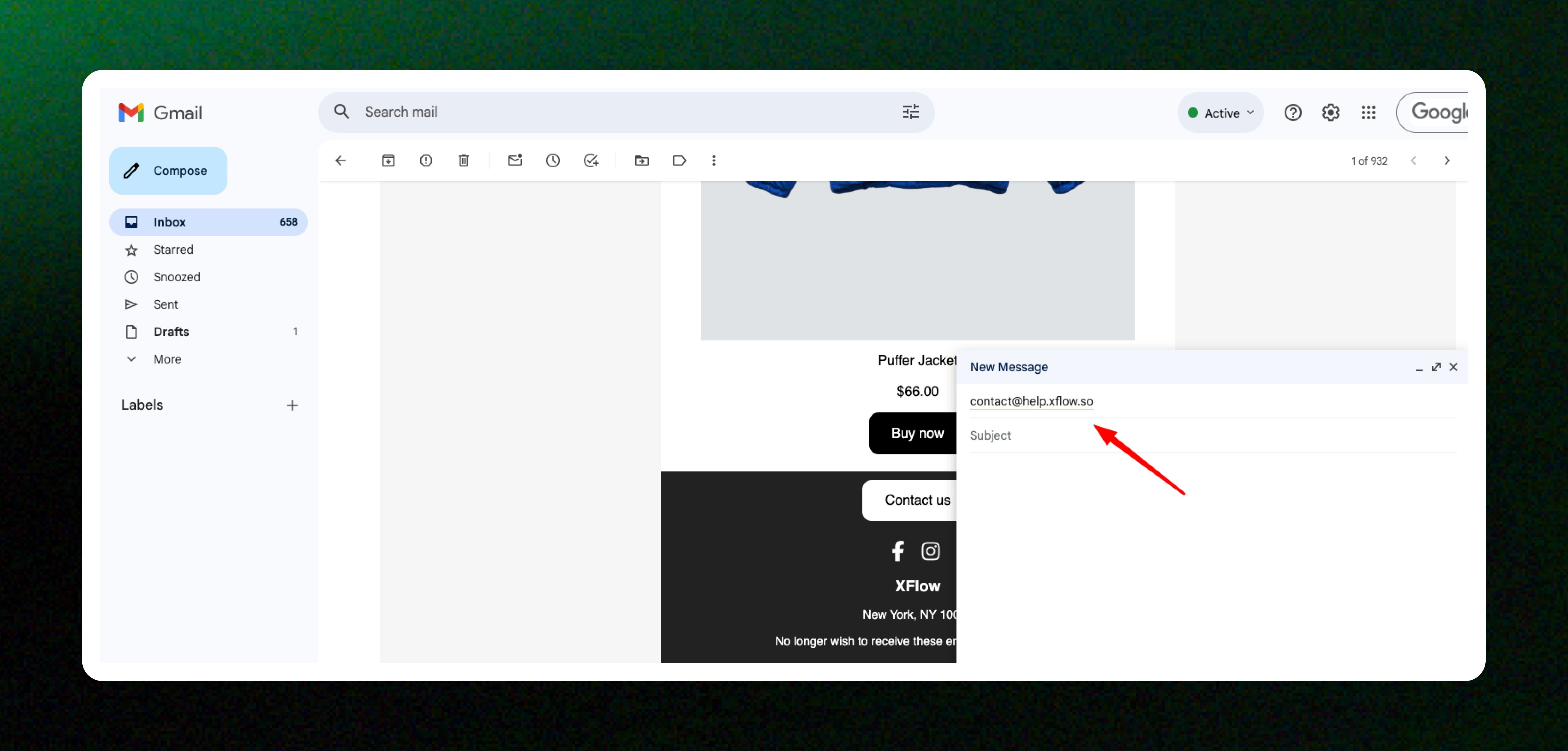Click the Labels heading
This screenshot has width=1568, height=751.
[142, 405]
